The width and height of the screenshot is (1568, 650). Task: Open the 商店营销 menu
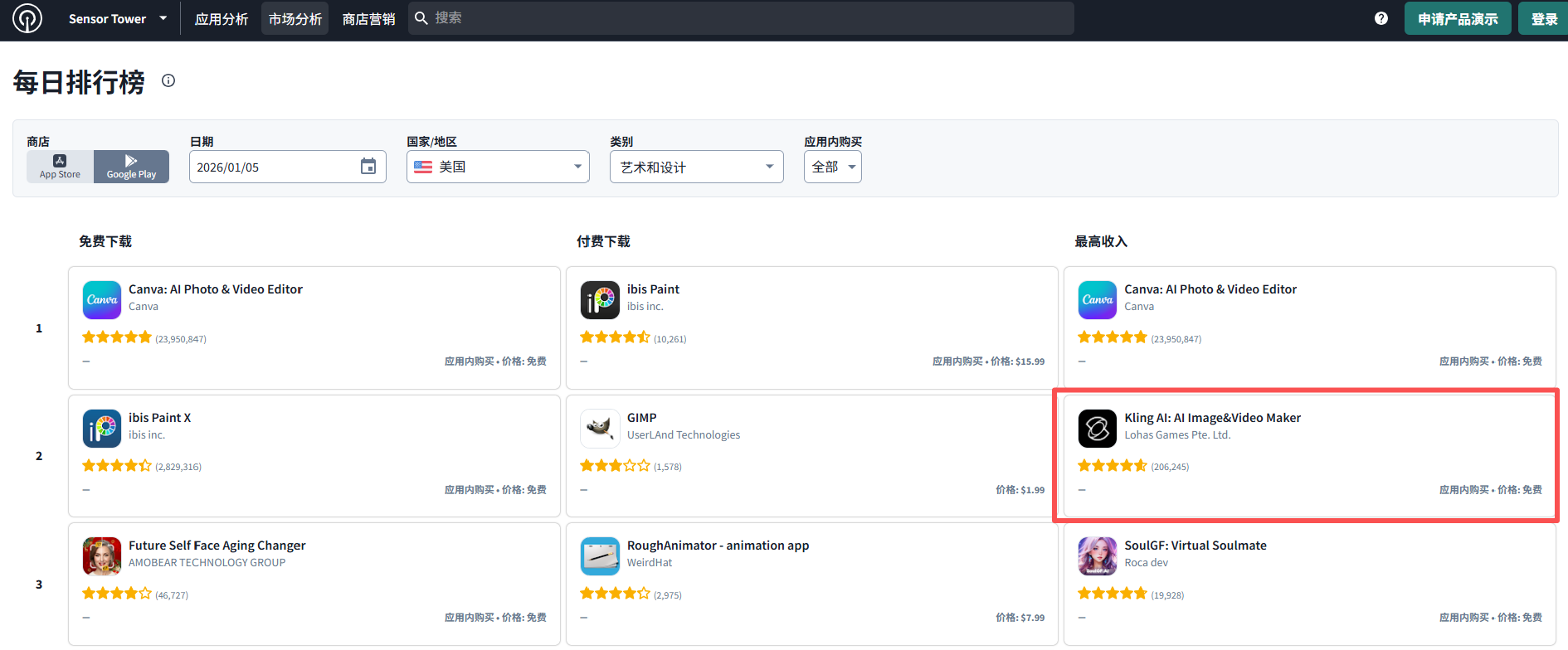368,19
